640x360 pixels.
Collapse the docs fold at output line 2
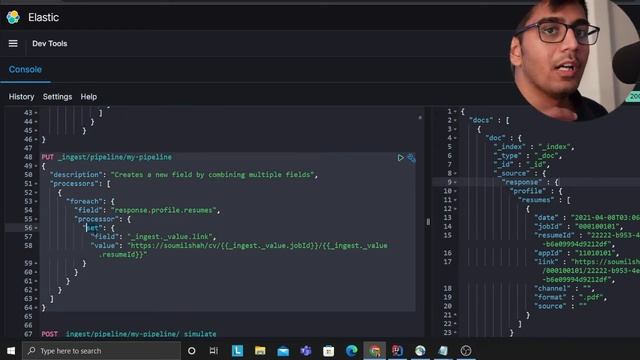[455, 120]
